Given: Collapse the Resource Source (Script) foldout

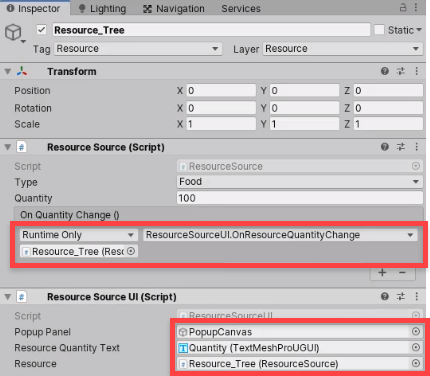Looking at the screenshot, I should 8,147.
